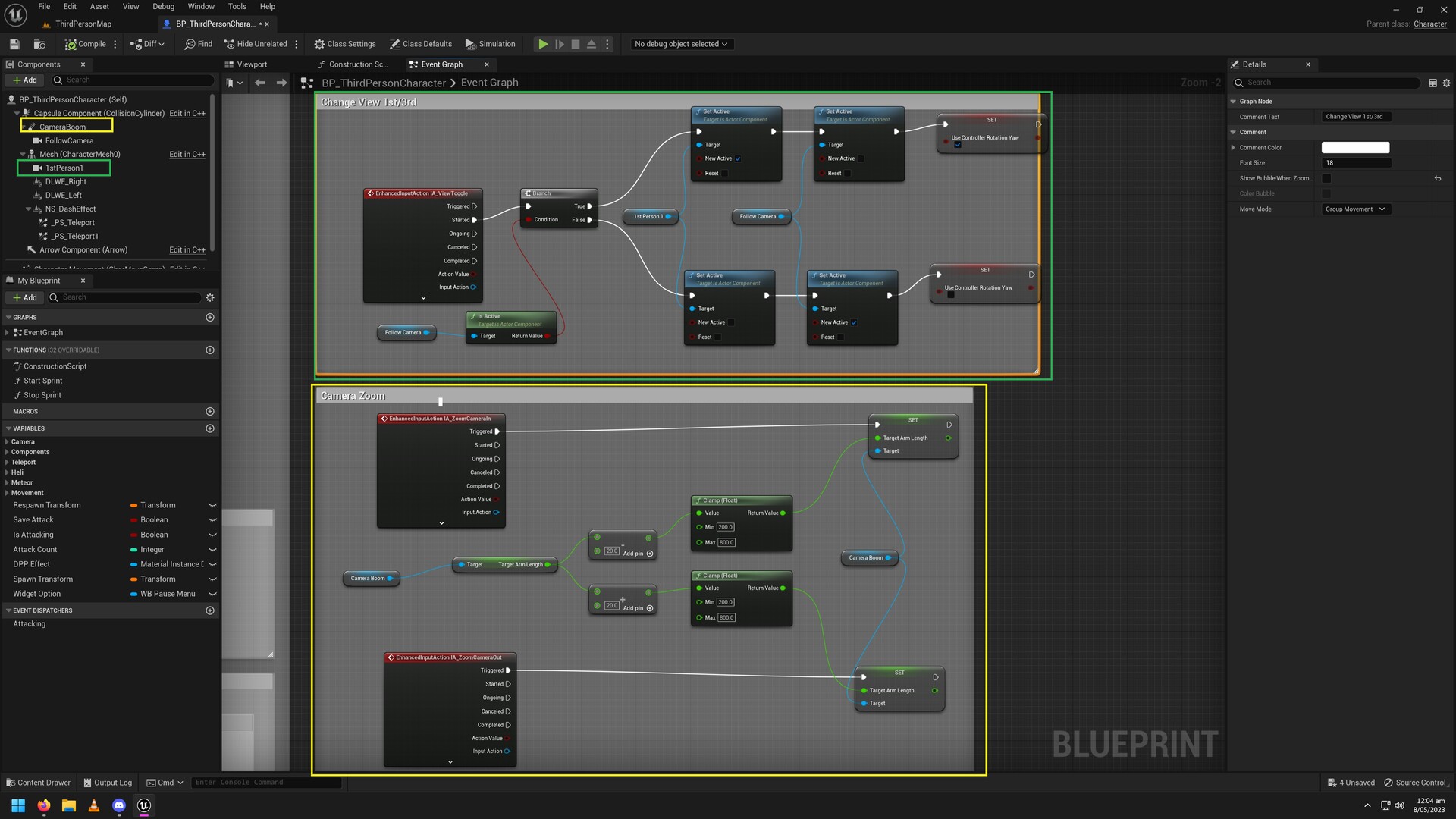Save the current blueprint asset
This screenshot has height=819, width=1456.
point(14,43)
